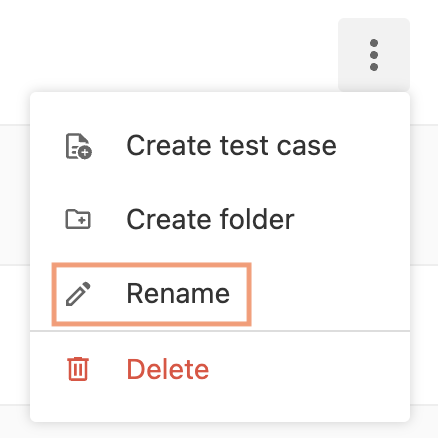Click the Create test case text label
Screen dimensions: 438x438
(x=231, y=146)
